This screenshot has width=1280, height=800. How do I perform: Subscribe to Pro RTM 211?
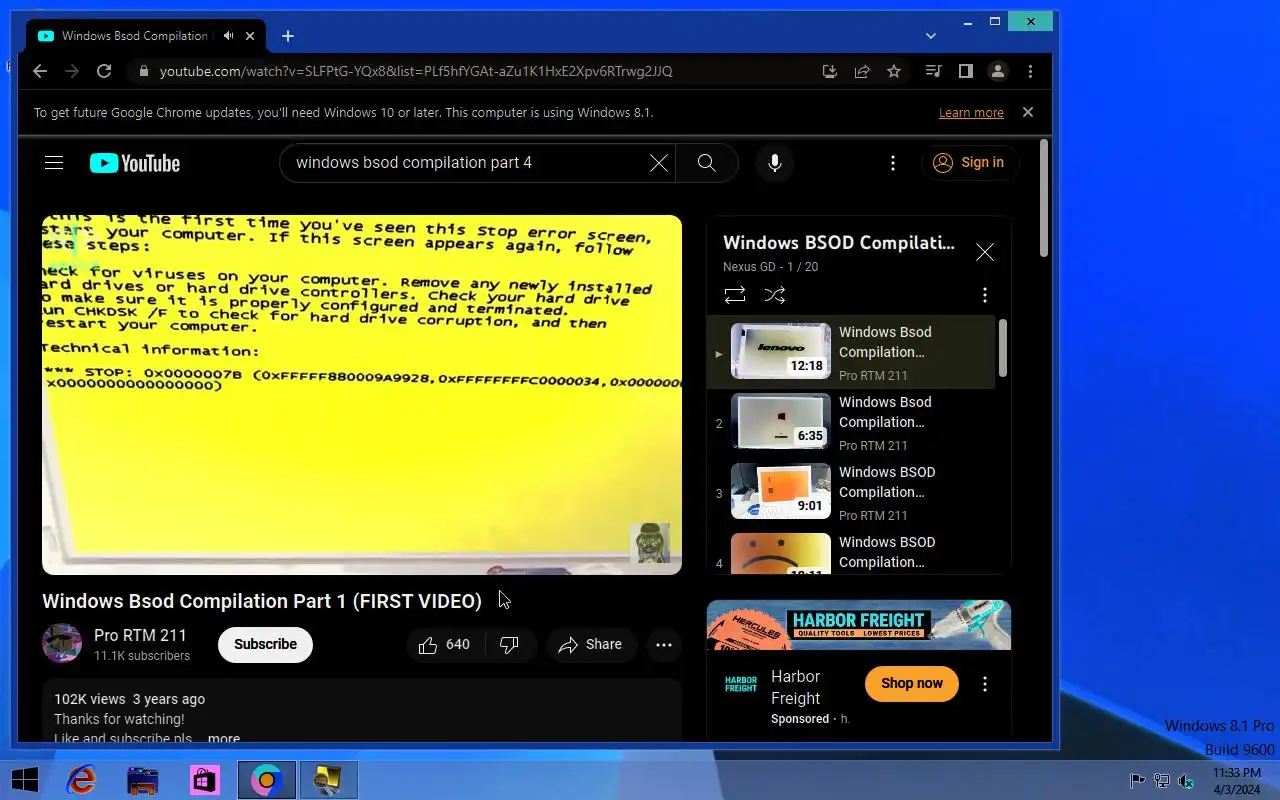[x=265, y=644]
